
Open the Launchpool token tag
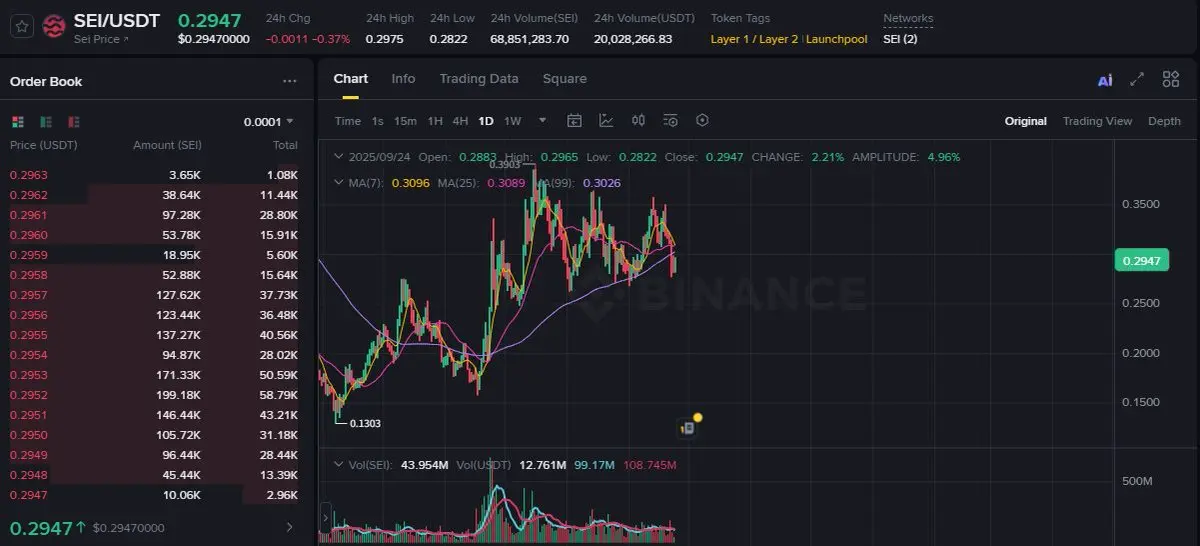837,39
